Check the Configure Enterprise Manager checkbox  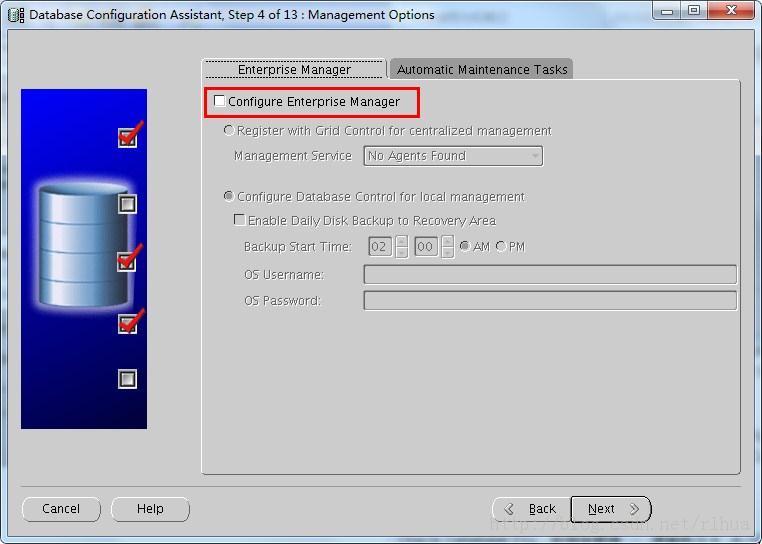pyautogui.click(x=219, y=101)
